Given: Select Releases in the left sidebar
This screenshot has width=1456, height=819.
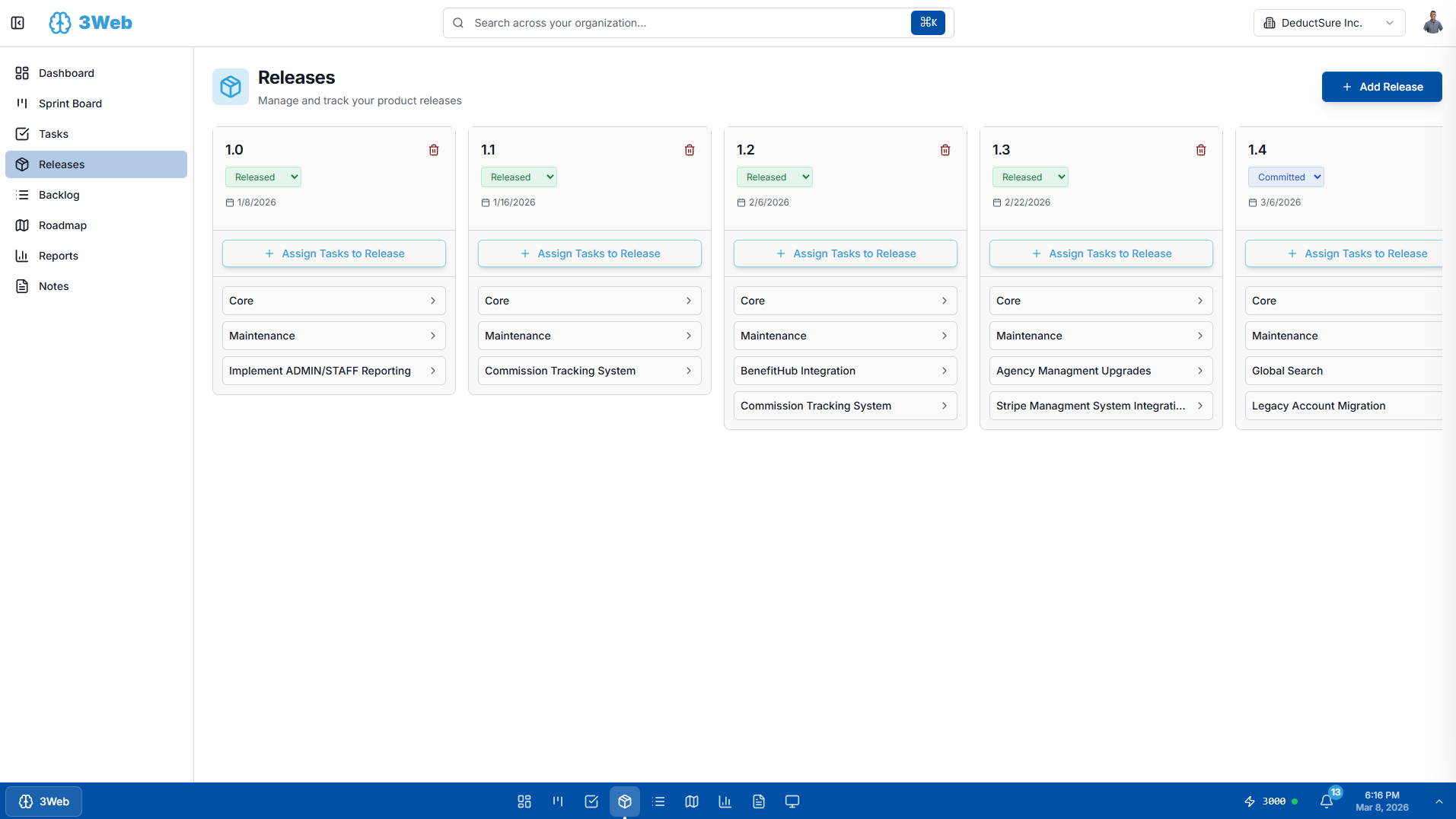Looking at the screenshot, I should (x=96, y=164).
